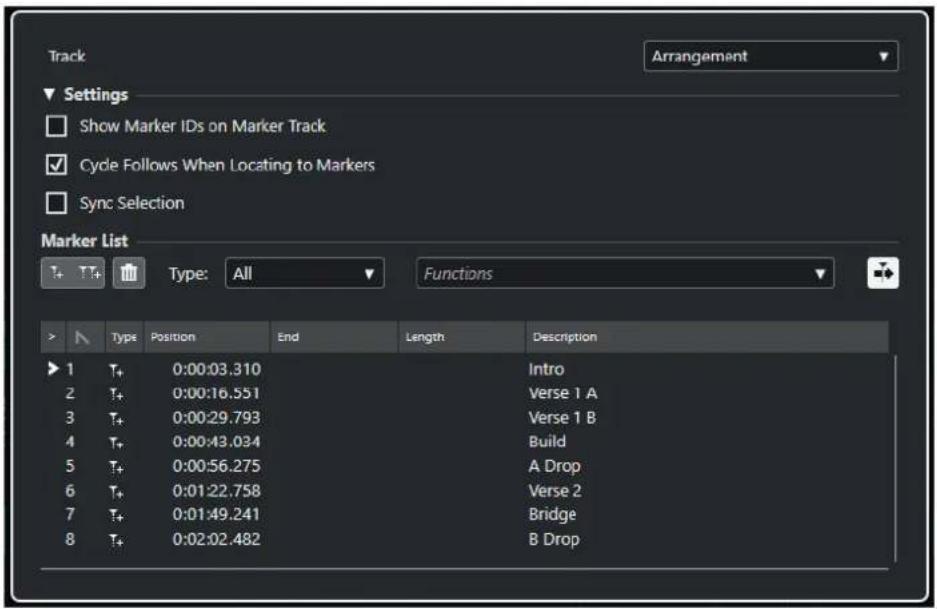The image size is (937, 609).
Task: Click the marker list vertical scrollbar
Action: (x=895, y=458)
